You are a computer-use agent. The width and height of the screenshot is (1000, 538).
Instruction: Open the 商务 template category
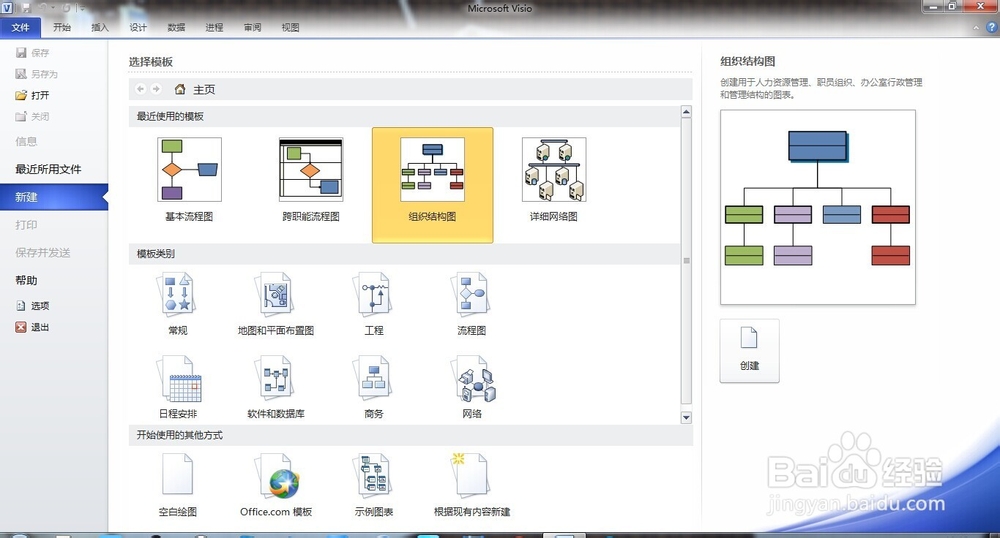coord(374,388)
